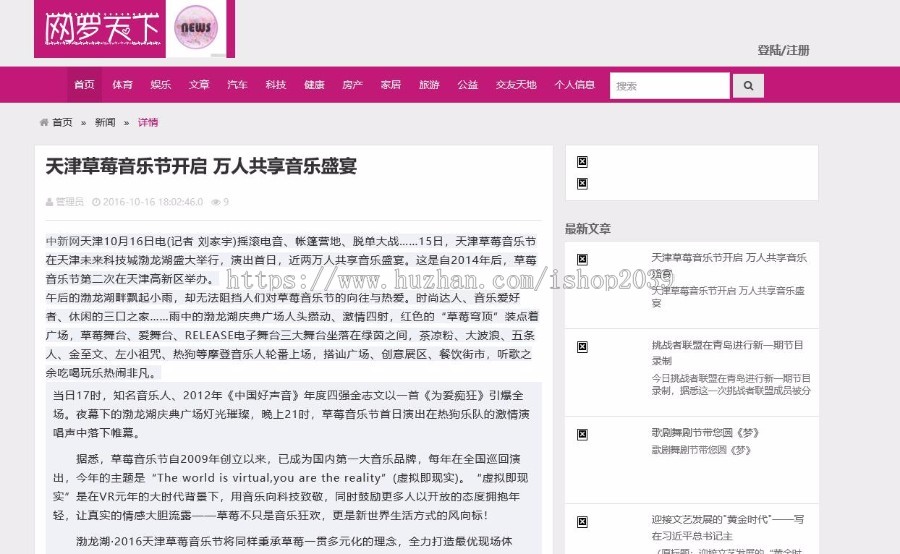The height and width of the screenshot is (554, 900).
Task: Open thumbnail for 歌剧舞剧节 sidebar article
Action: click(582, 435)
